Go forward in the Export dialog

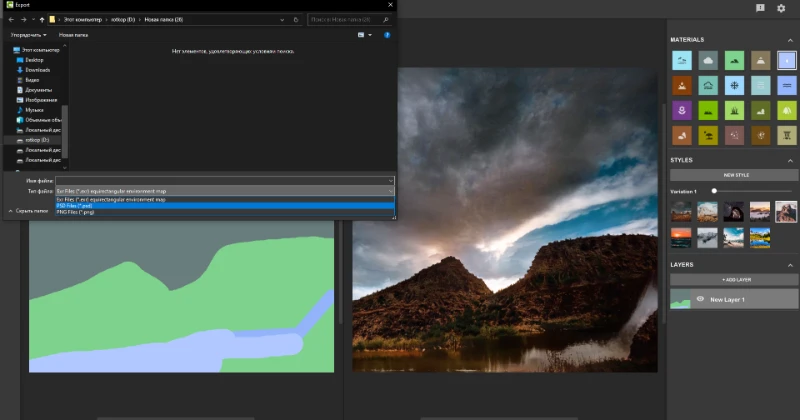[x=23, y=19]
